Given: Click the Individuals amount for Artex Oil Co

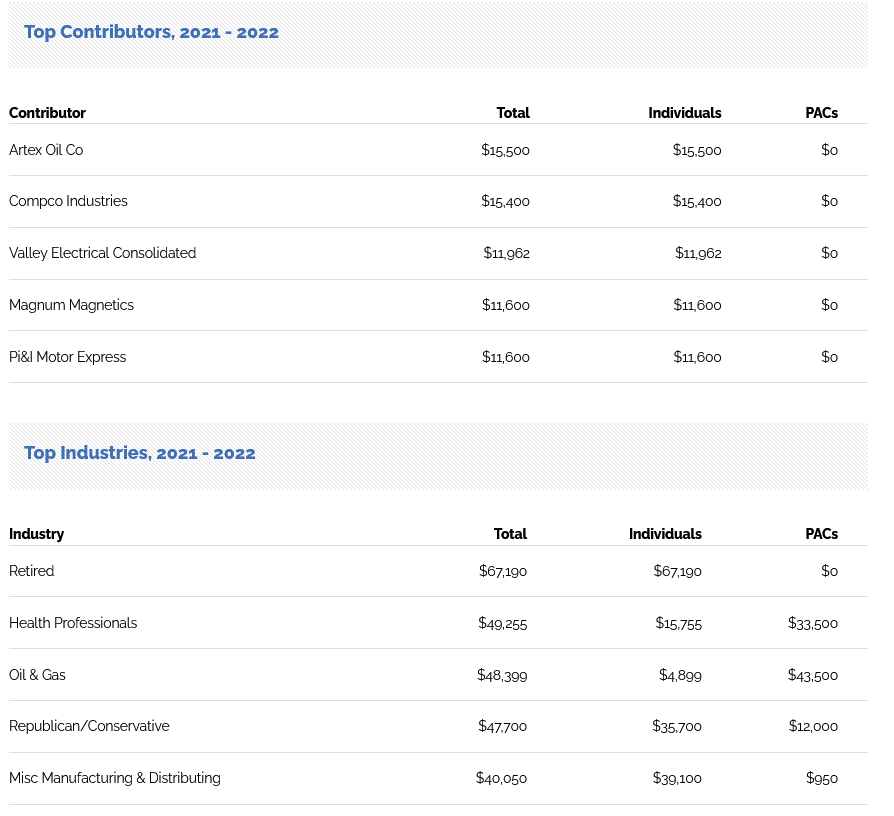Looking at the screenshot, I should pos(697,150).
